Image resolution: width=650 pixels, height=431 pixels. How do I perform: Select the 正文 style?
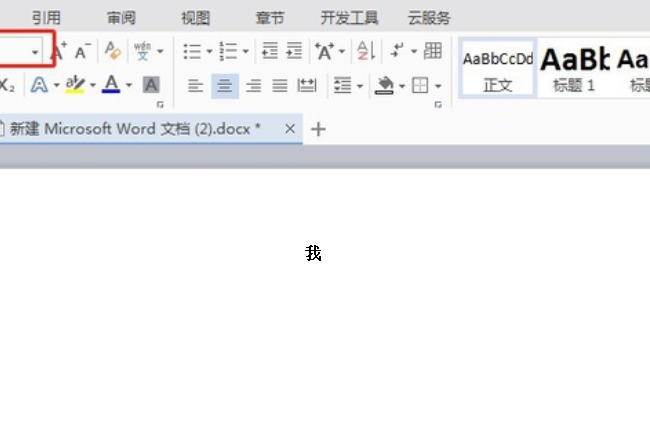497,69
